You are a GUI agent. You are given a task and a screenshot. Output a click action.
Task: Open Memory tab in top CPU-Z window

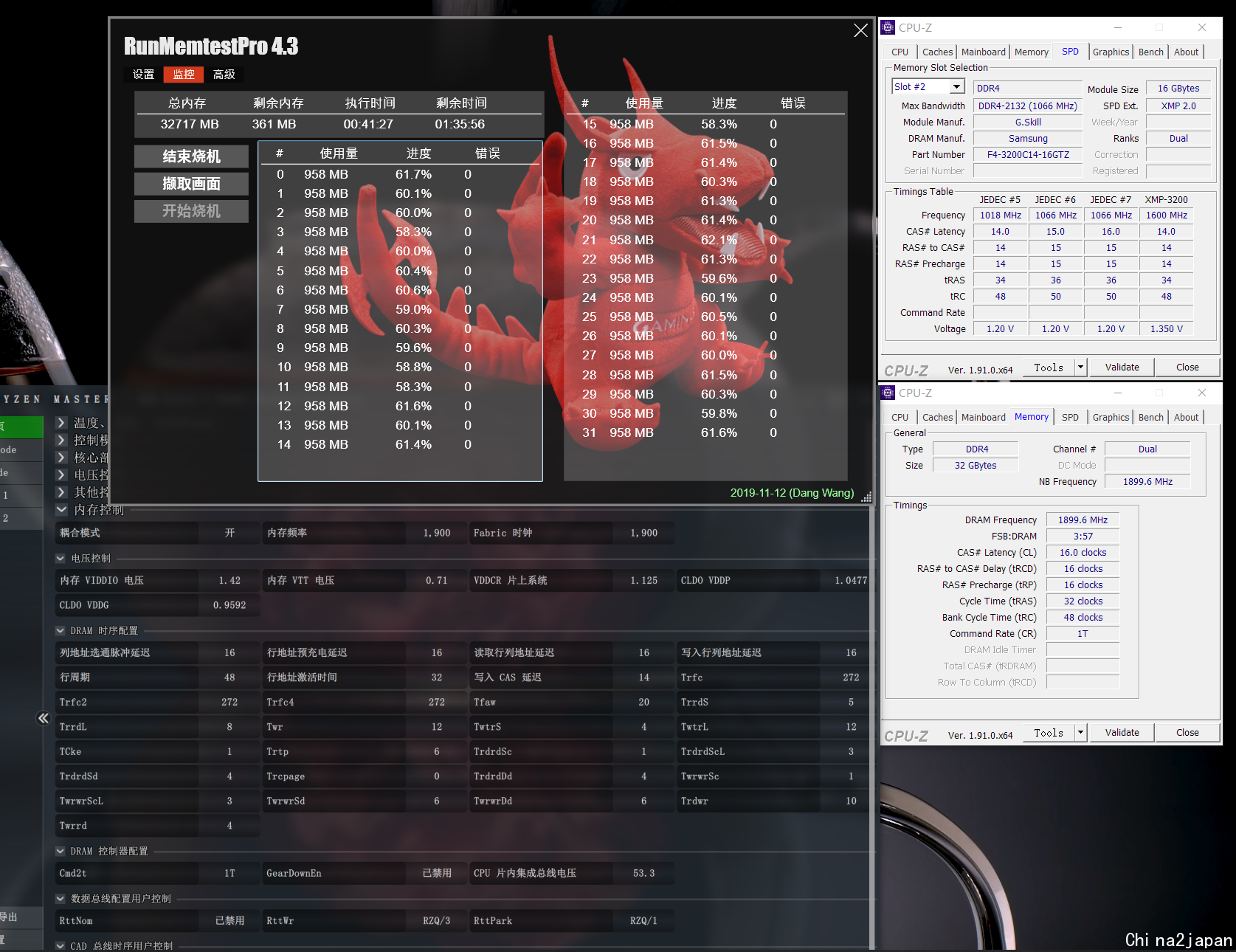coord(1031,52)
